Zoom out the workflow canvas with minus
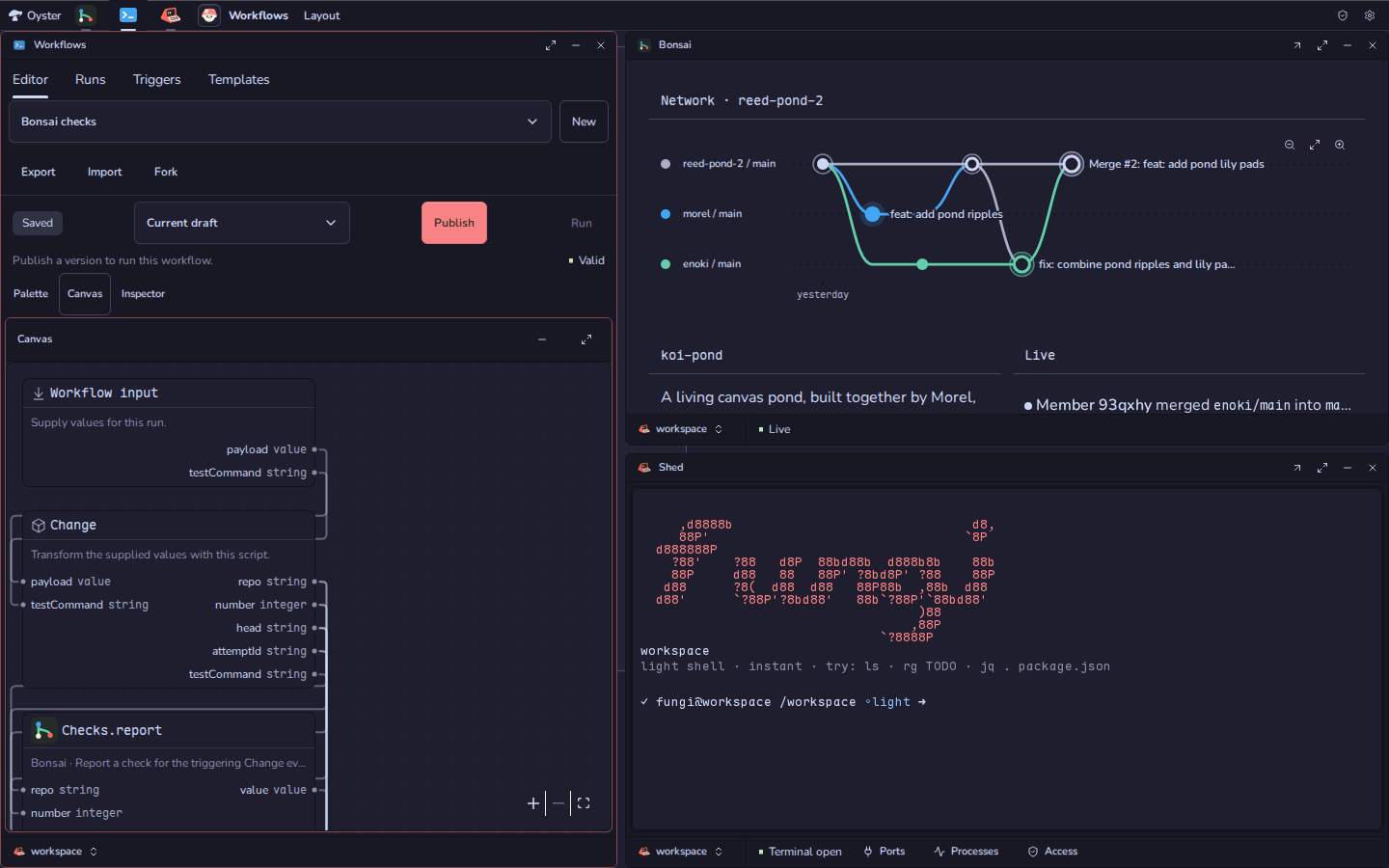 point(558,803)
